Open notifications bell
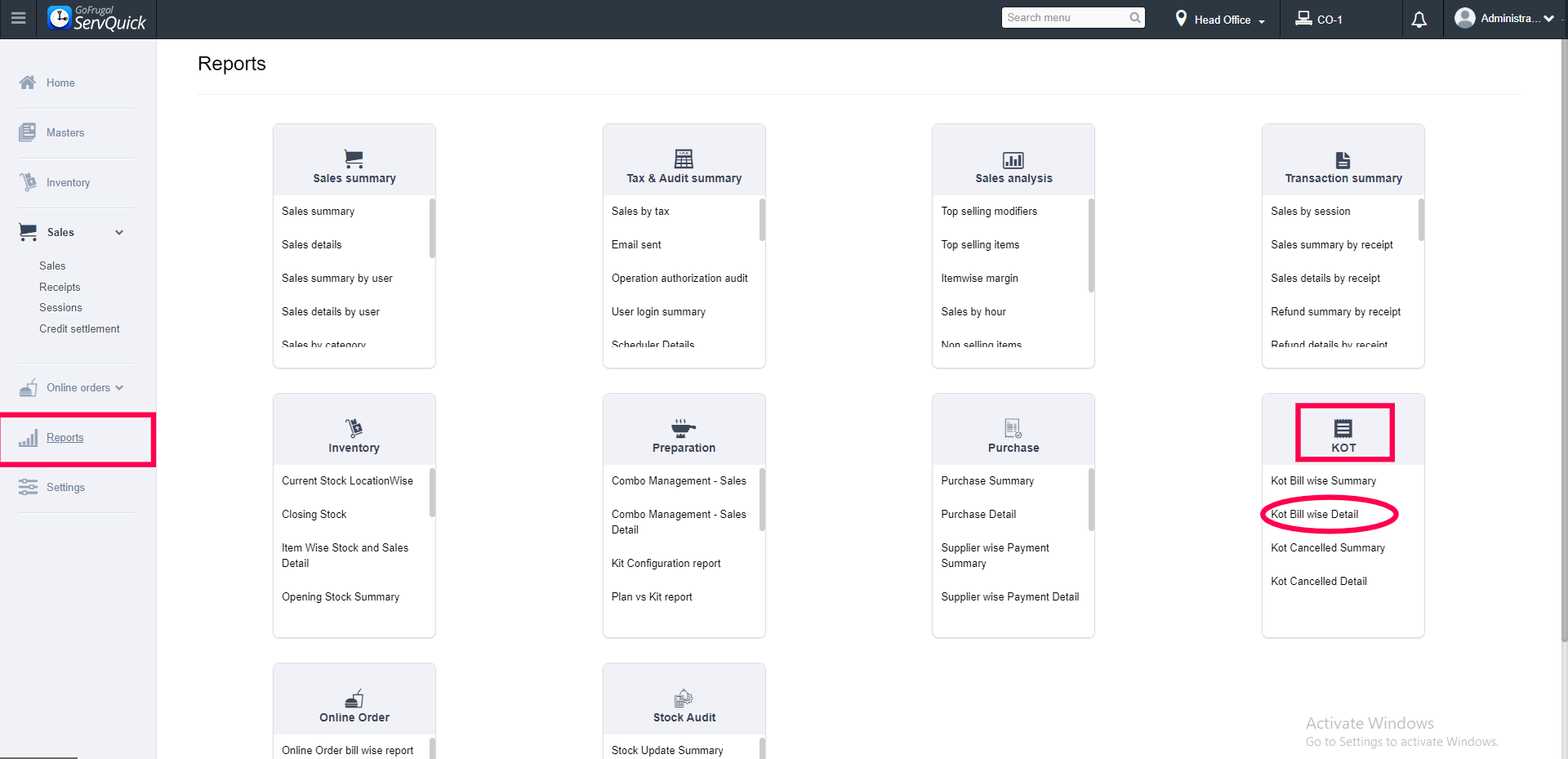The image size is (1568, 759). click(1419, 19)
